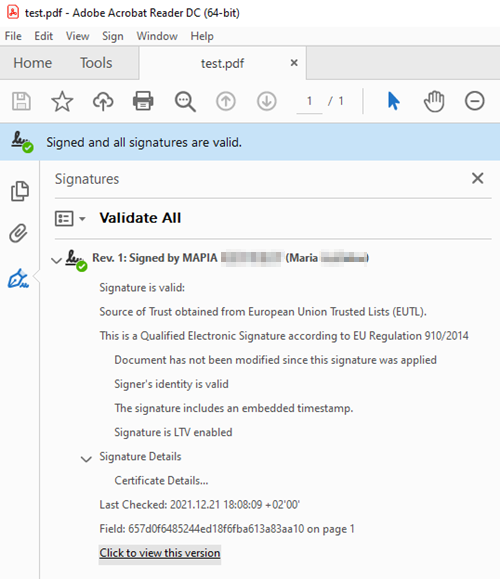Image resolution: width=500 pixels, height=579 pixels.
Task: Close the test.pdf tab
Action: (x=294, y=63)
